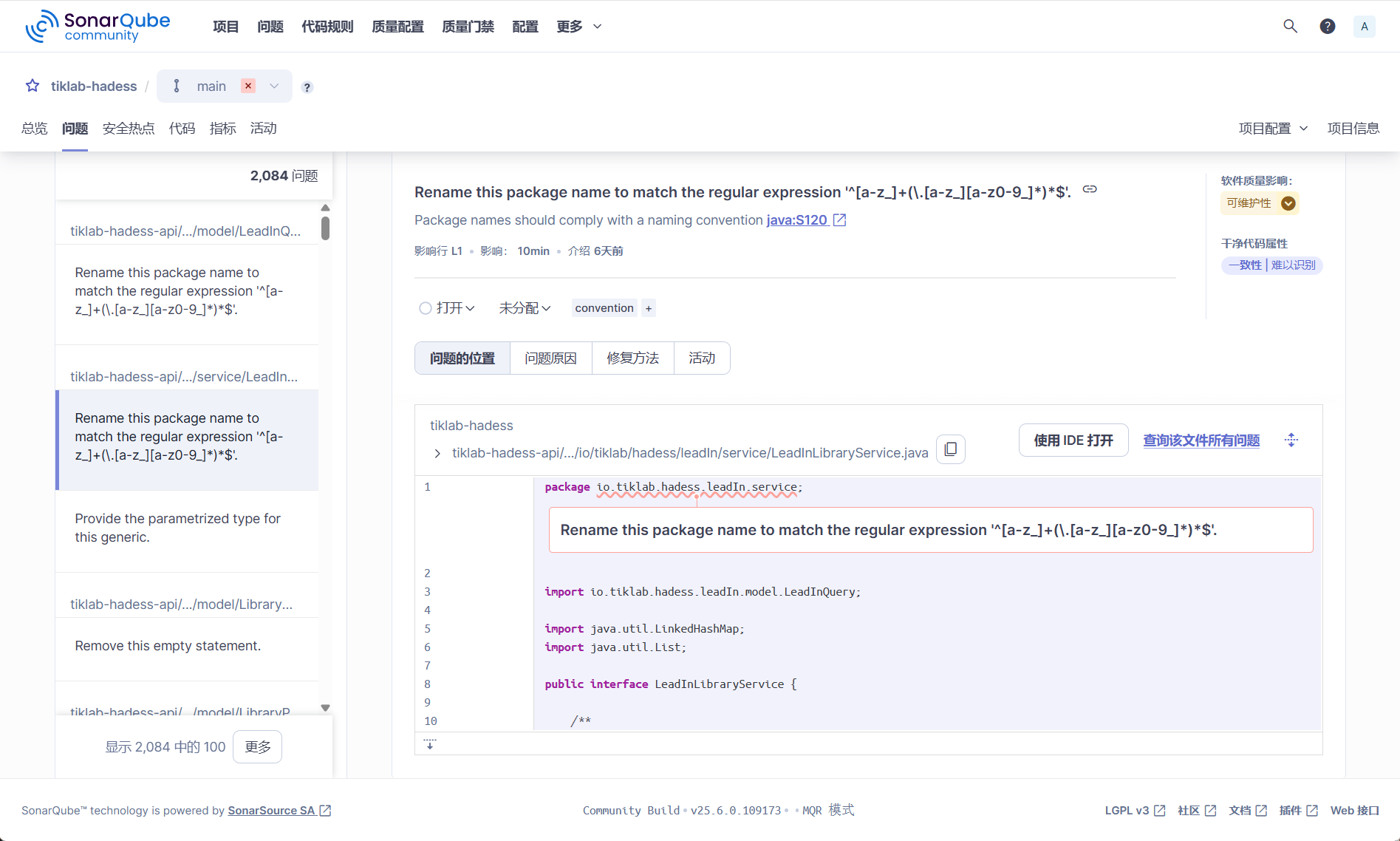Screen dimensions: 1400x841
Task: Click the convention tag
Action: (604, 308)
